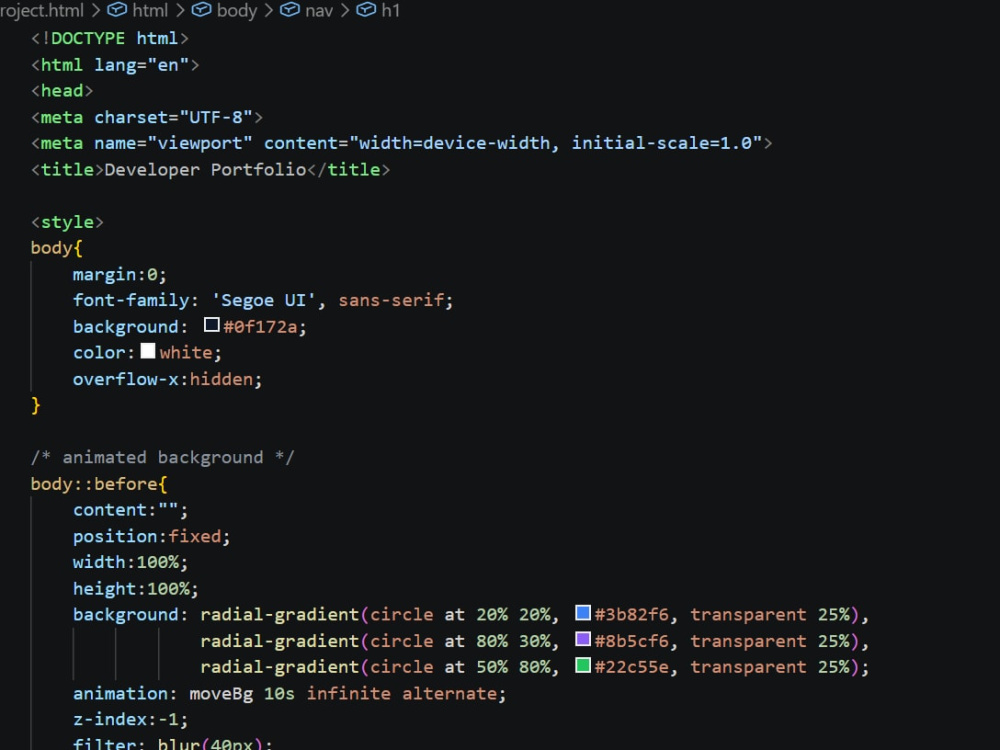Click the sans-serif value
Viewport: 1000px width, 750px height.
(x=391, y=300)
